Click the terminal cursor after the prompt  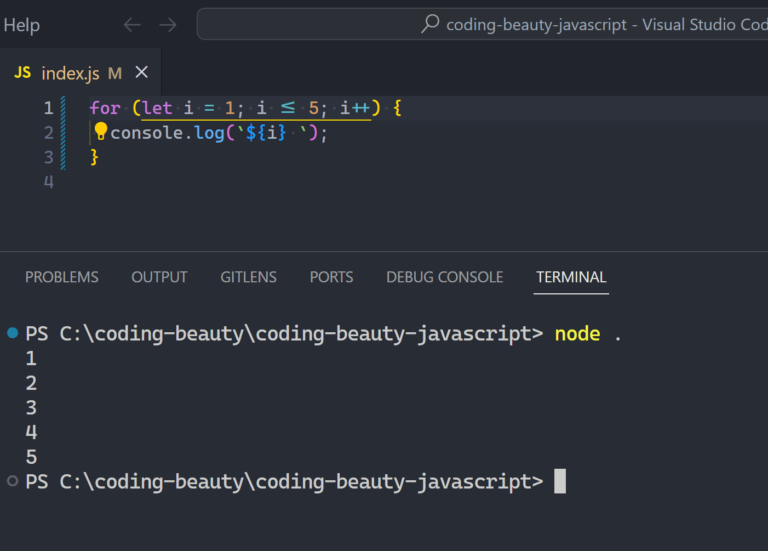(560, 482)
